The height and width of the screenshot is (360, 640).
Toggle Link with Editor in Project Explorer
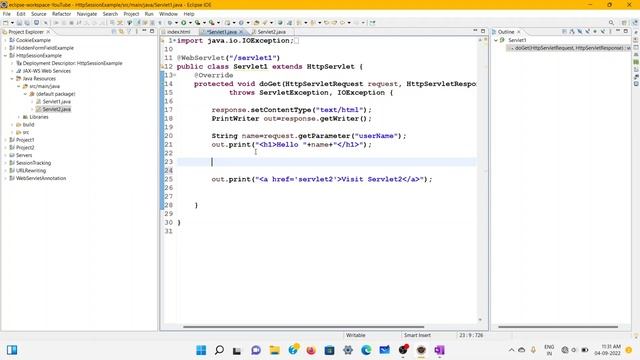coord(121,31)
